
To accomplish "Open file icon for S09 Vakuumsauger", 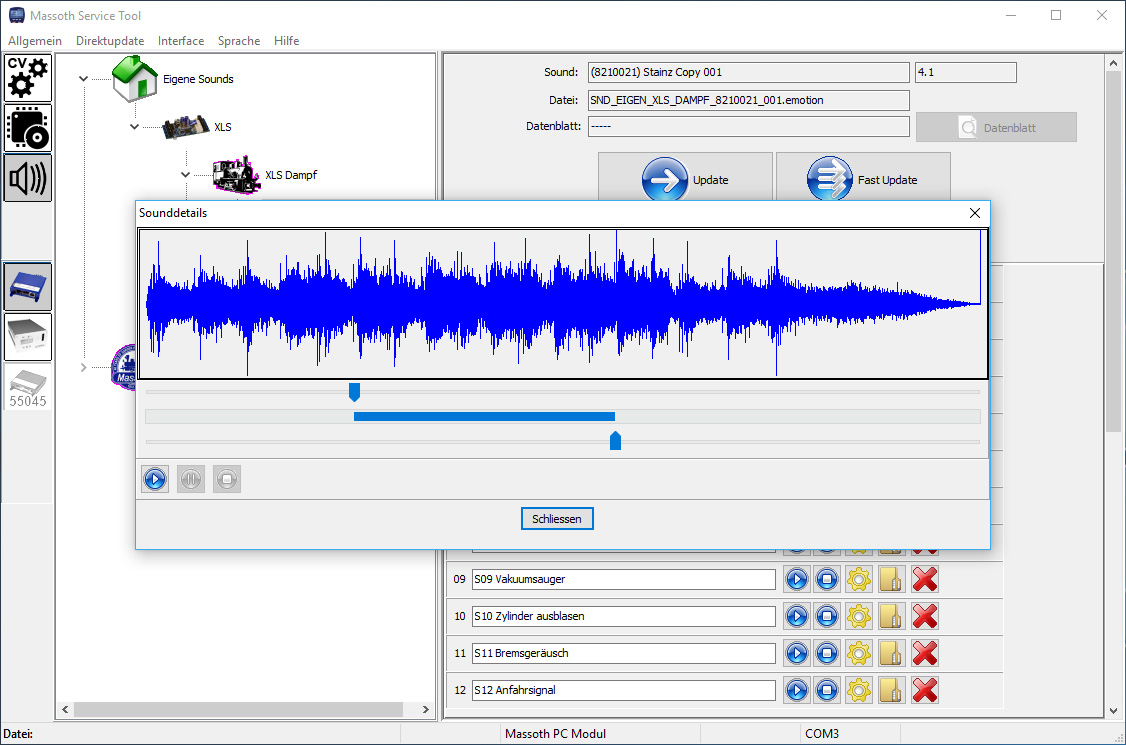I will click(x=891, y=579).
